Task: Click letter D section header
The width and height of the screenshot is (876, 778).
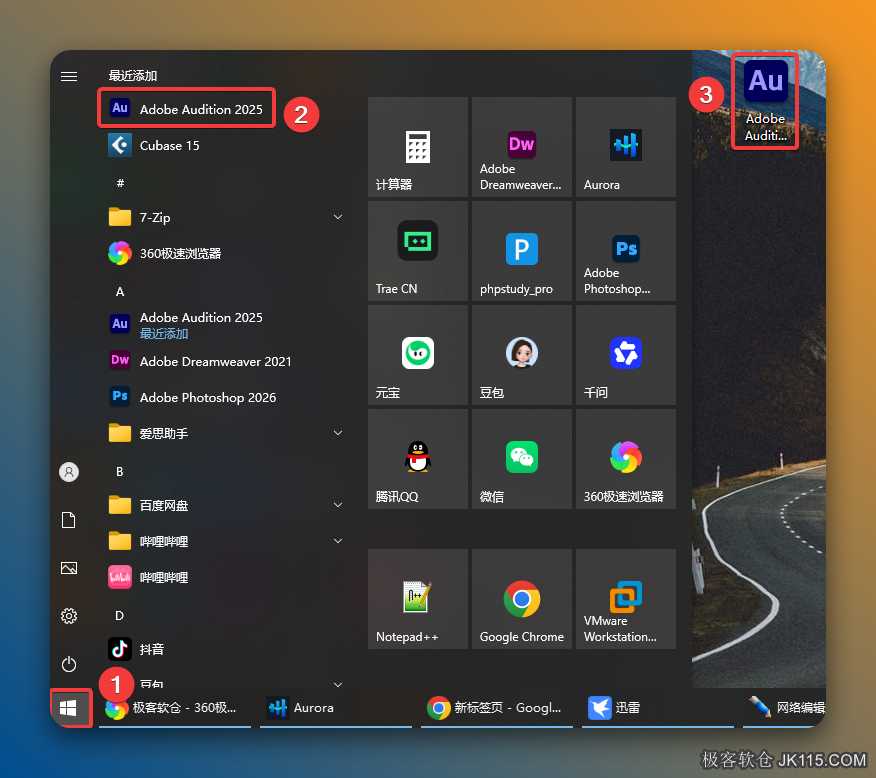Action: point(120,615)
